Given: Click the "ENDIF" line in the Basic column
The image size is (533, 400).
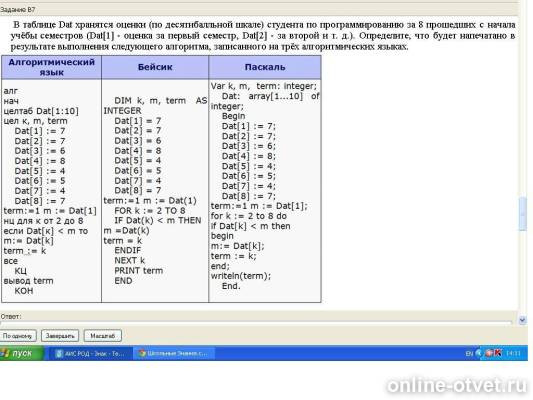Looking at the screenshot, I should [127, 250].
